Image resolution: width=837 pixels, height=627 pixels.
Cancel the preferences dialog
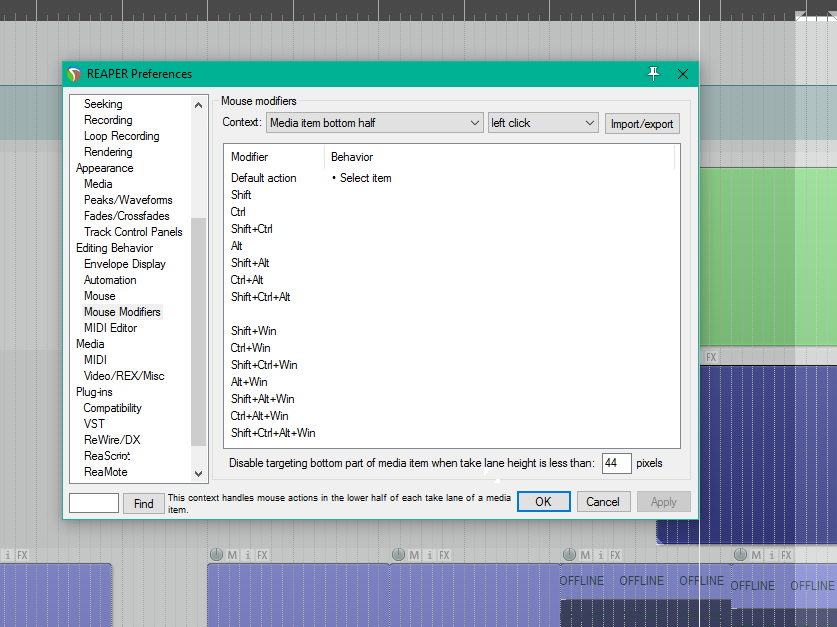(603, 502)
